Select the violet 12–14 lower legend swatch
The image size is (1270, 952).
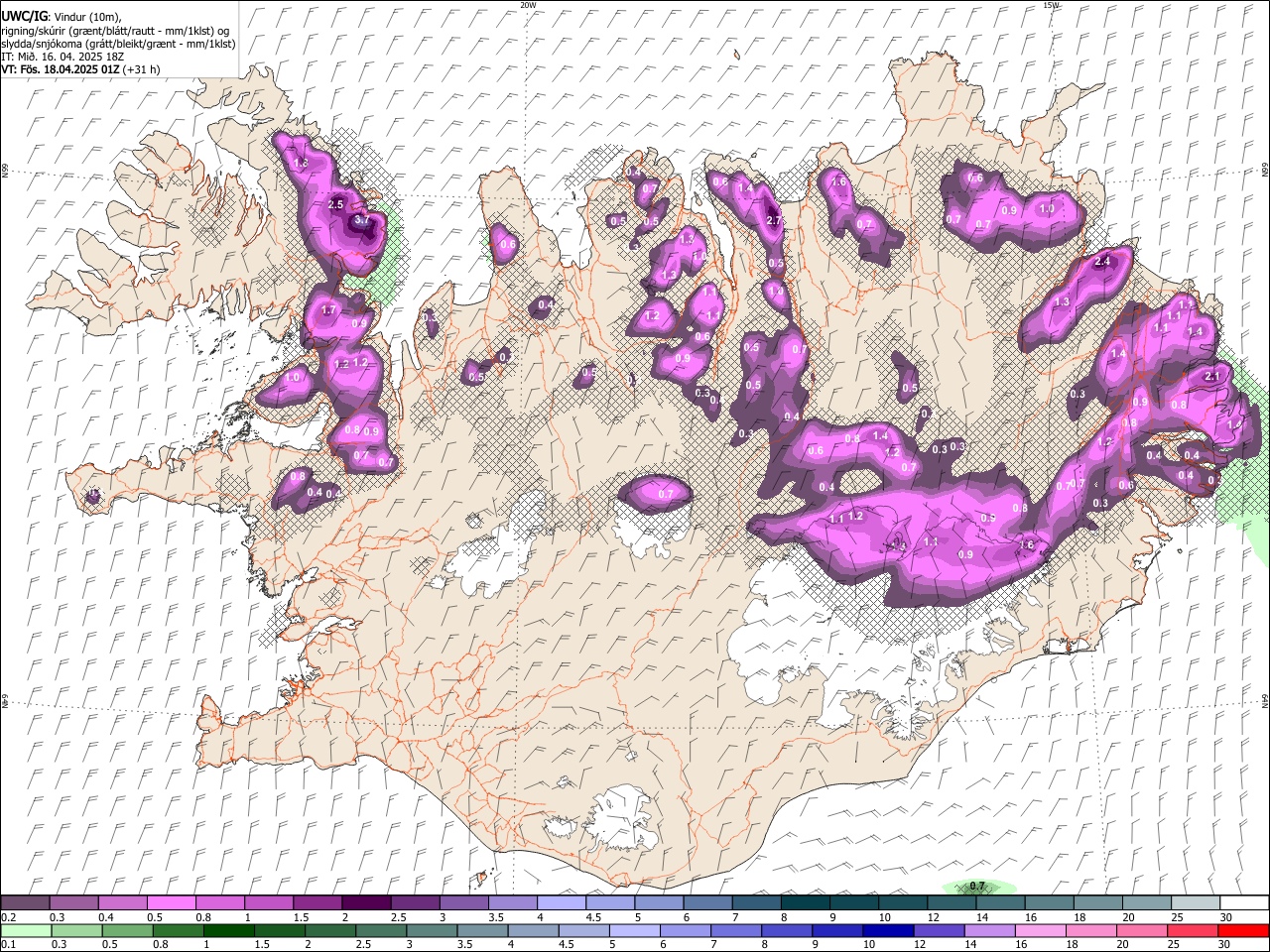938,930
